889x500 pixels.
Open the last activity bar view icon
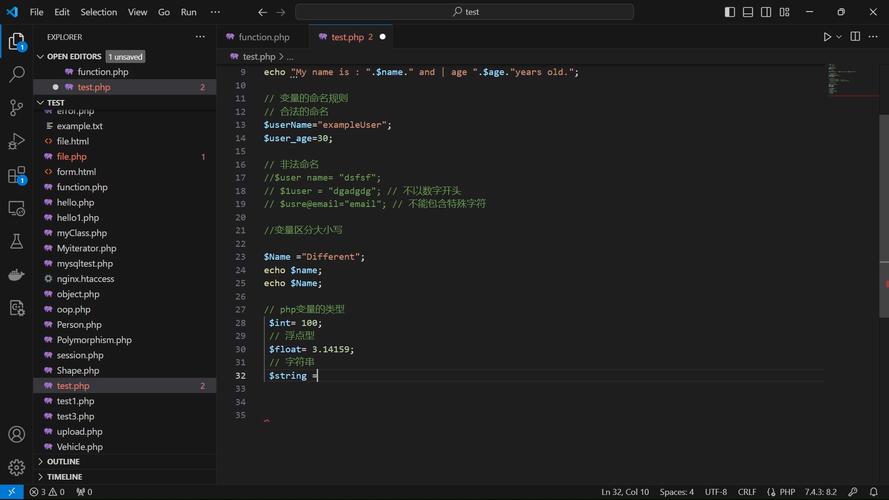[16, 308]
